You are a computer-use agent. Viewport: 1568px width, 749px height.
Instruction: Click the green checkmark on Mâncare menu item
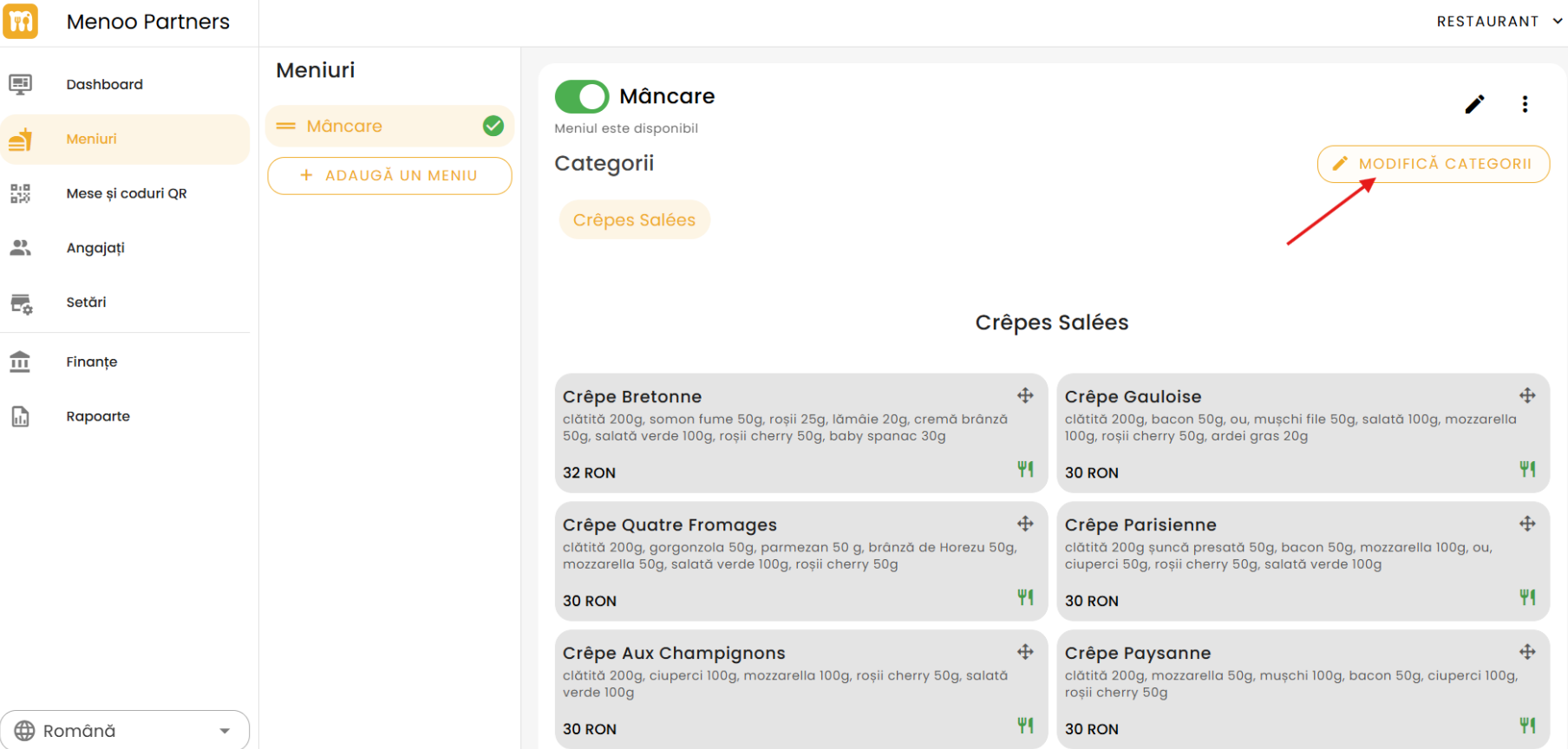(x=493, y=127)
